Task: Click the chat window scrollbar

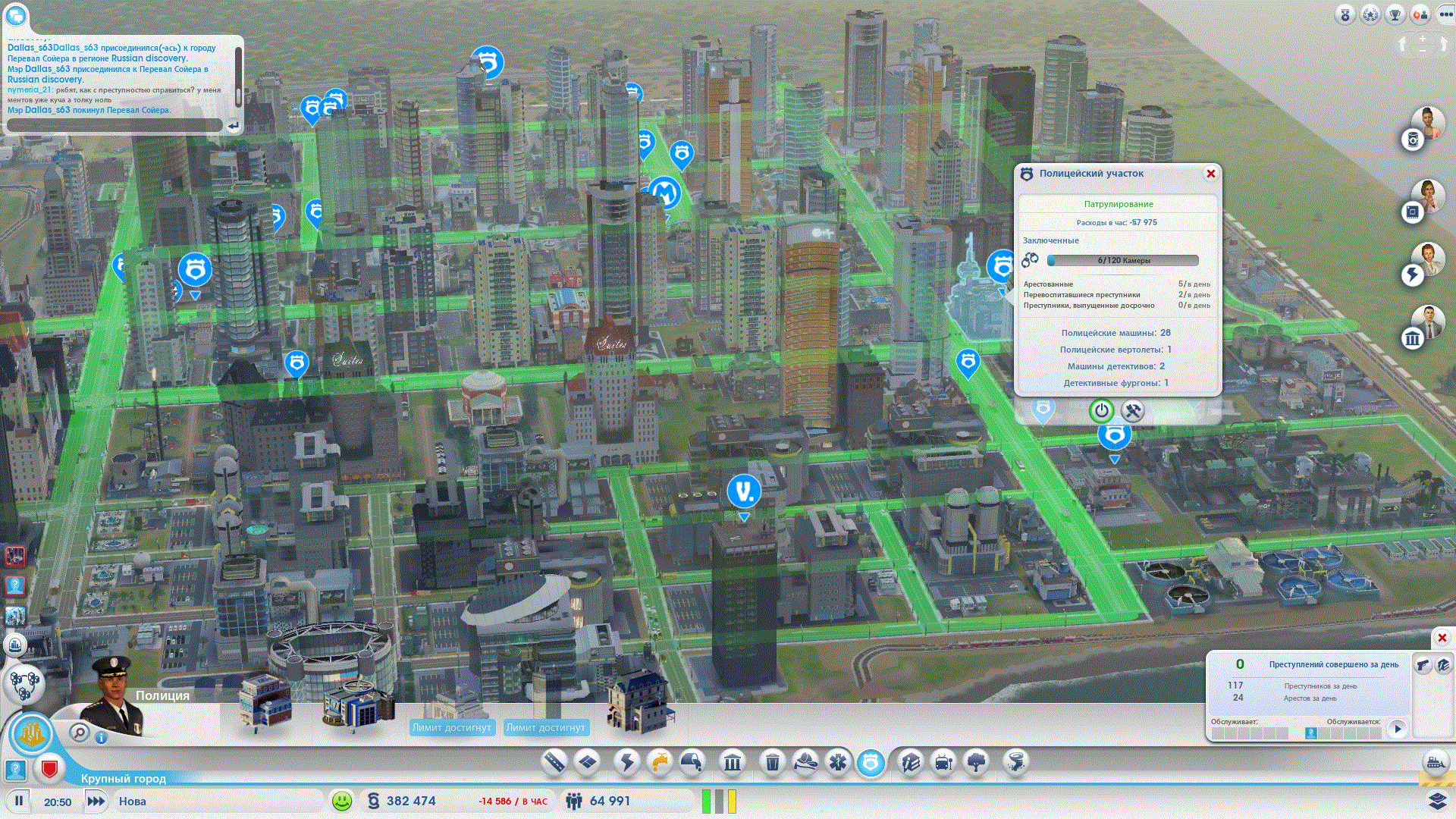Action: click(238, 76)
